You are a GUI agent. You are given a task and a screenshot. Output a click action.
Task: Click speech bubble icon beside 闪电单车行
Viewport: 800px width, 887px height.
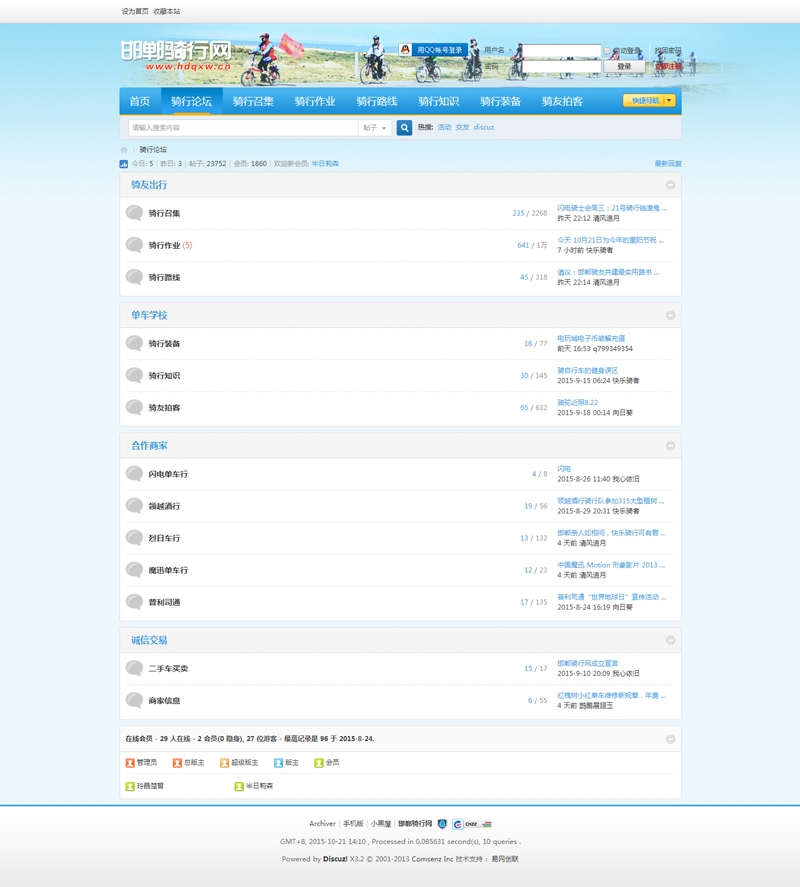pyautogui.click(x=134, y=474)
